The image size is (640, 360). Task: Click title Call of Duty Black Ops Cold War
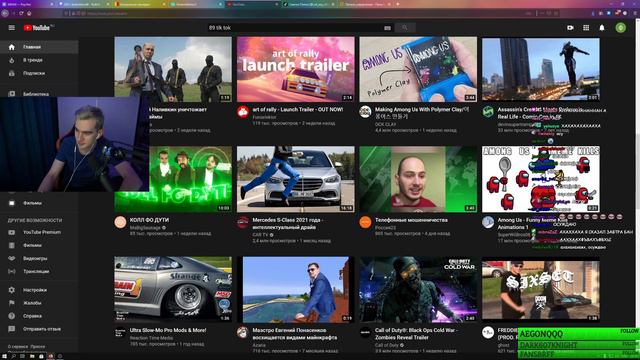coord(416,333)
